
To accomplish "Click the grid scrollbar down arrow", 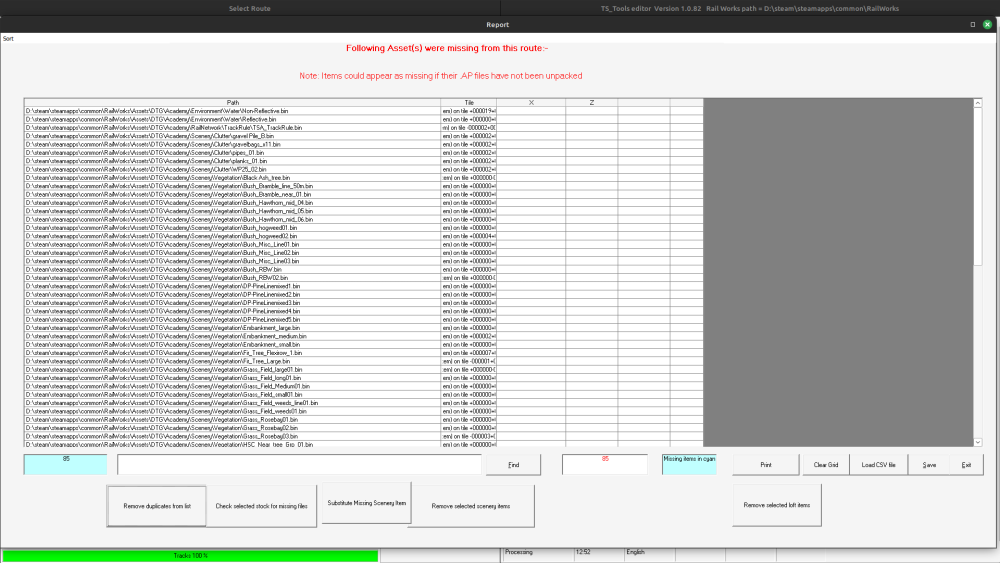I will click(978, 442).
